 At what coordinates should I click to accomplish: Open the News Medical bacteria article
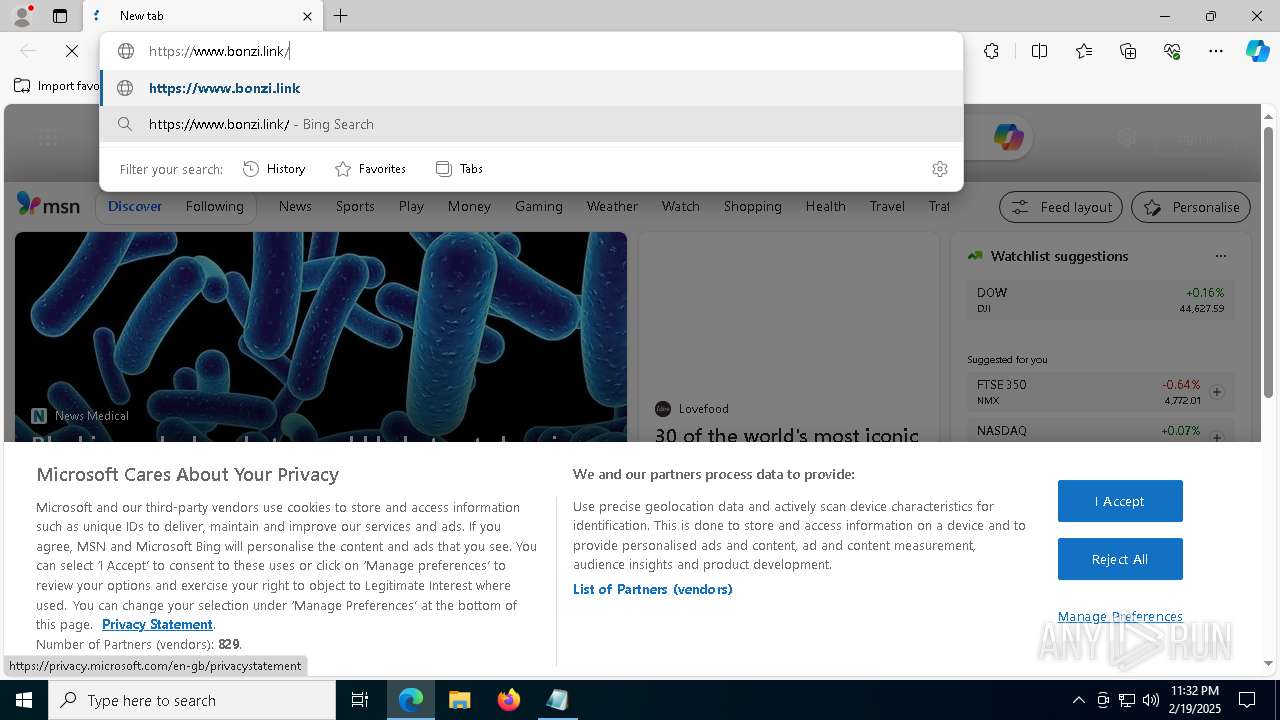click(321, 336)
